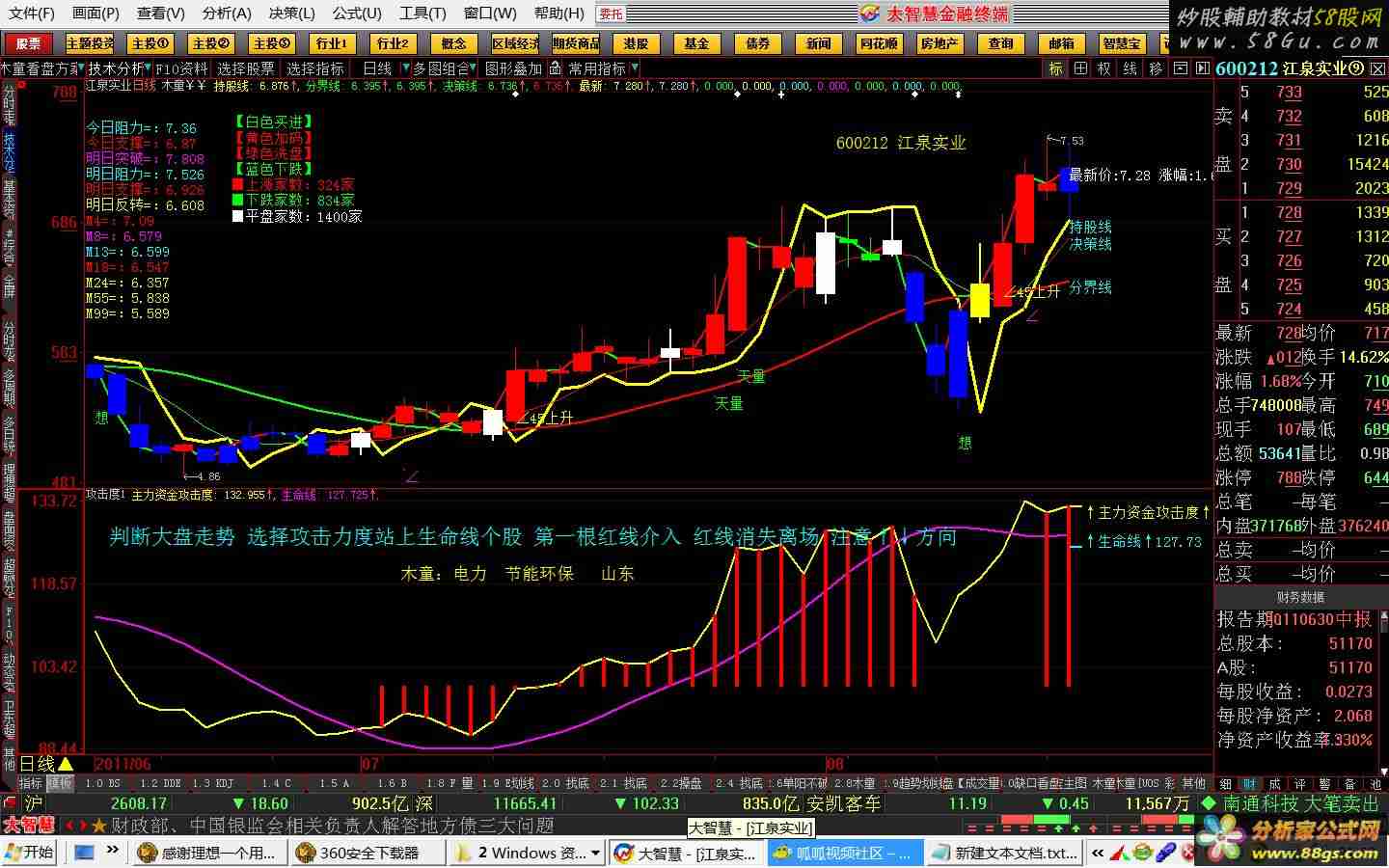Image resolution: width=1389 pixels, height=868 pixels.
Task: Select the 1.3 KDJ indicator tab
Action: point(211,783)
